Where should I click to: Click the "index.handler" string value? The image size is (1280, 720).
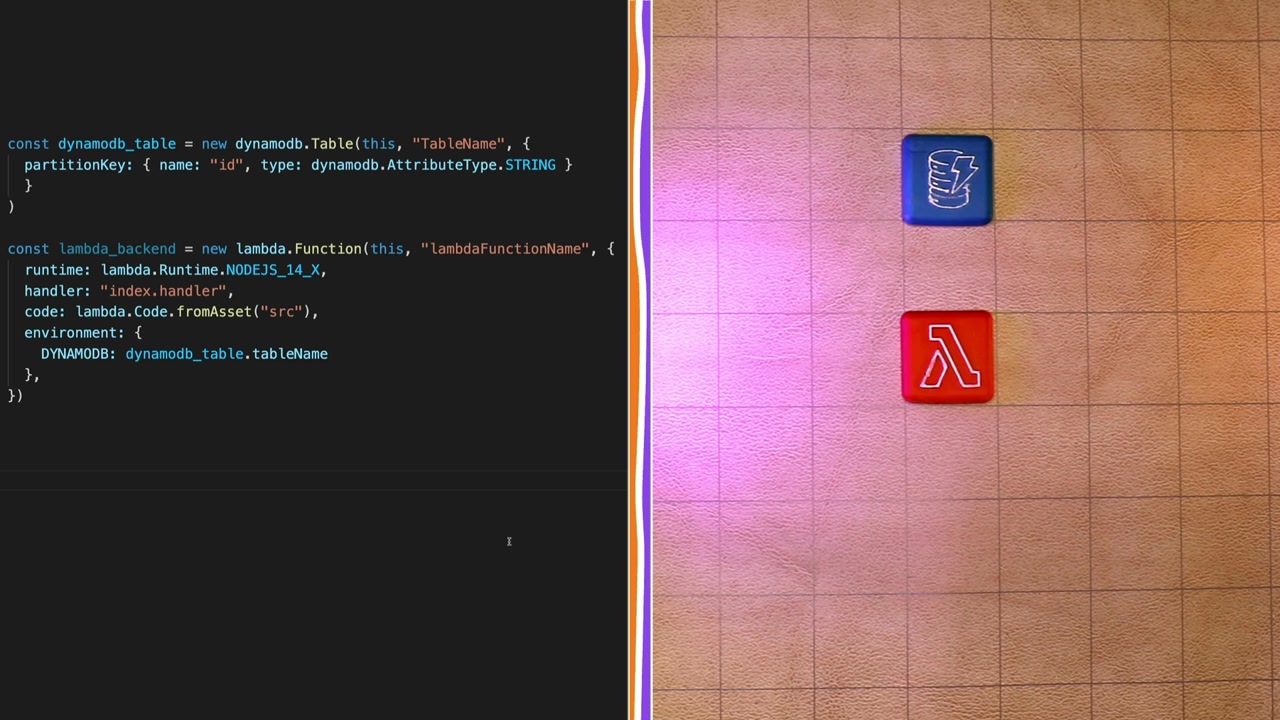pyautogui.click(x=163, y=291)
